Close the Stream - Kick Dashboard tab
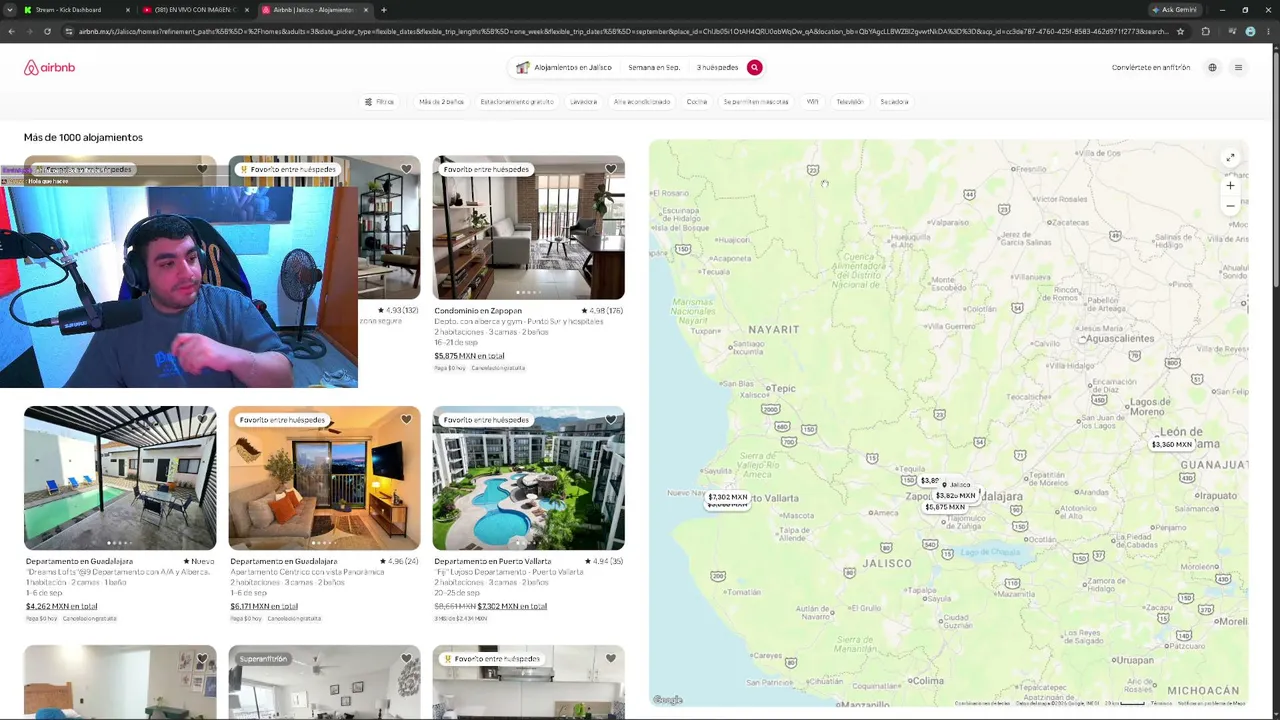1280x720 pixels. (x=128, y=10)
